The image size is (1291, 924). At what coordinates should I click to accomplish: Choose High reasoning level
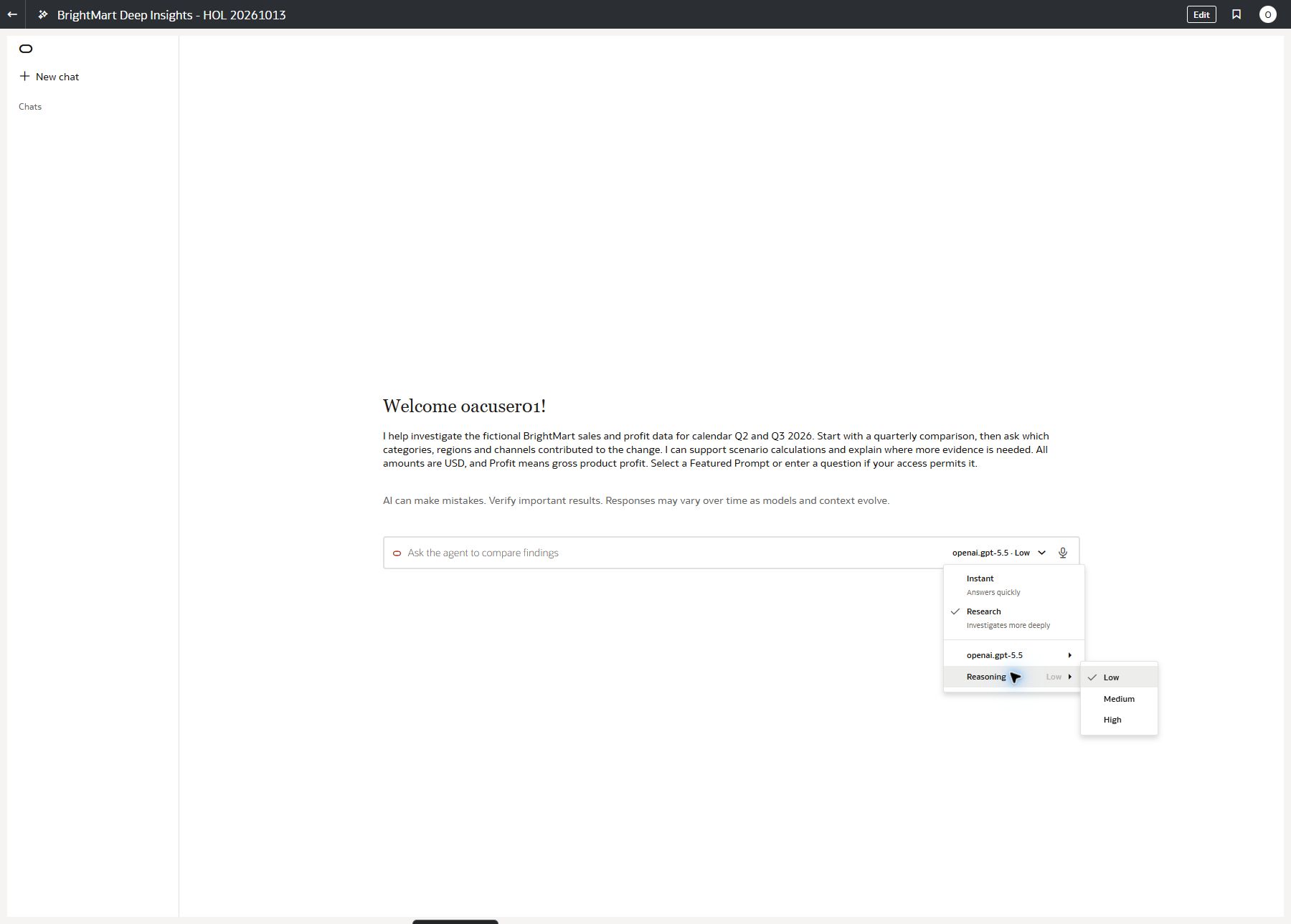click(1119, 720)
